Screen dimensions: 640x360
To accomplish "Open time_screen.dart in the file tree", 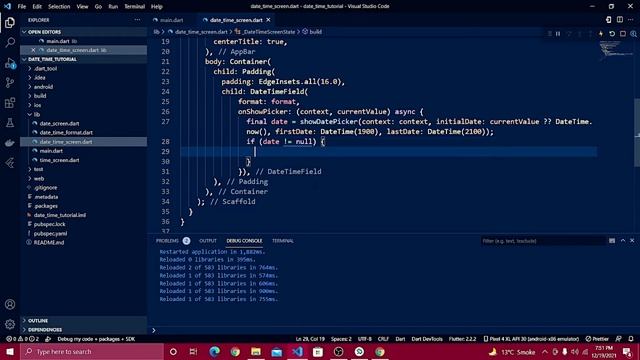I will [x=60, y=160].
